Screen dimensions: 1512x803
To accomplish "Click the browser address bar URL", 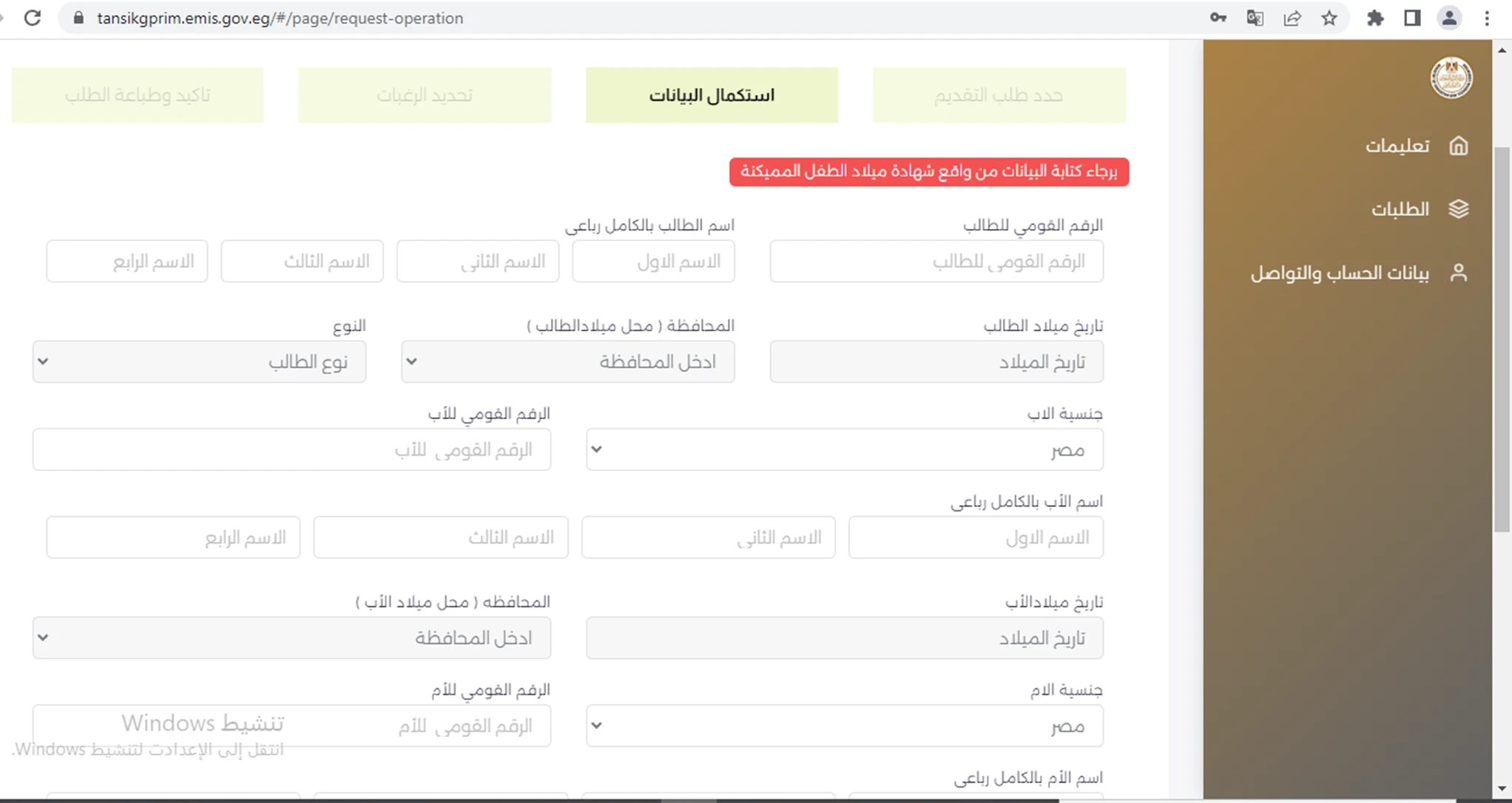I will [280, 18].
